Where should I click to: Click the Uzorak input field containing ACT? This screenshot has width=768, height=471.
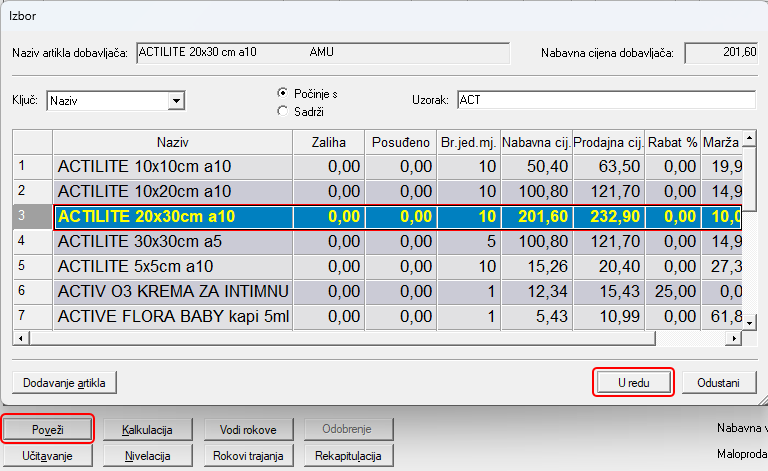pyautogui.click(x=606, y=100)
